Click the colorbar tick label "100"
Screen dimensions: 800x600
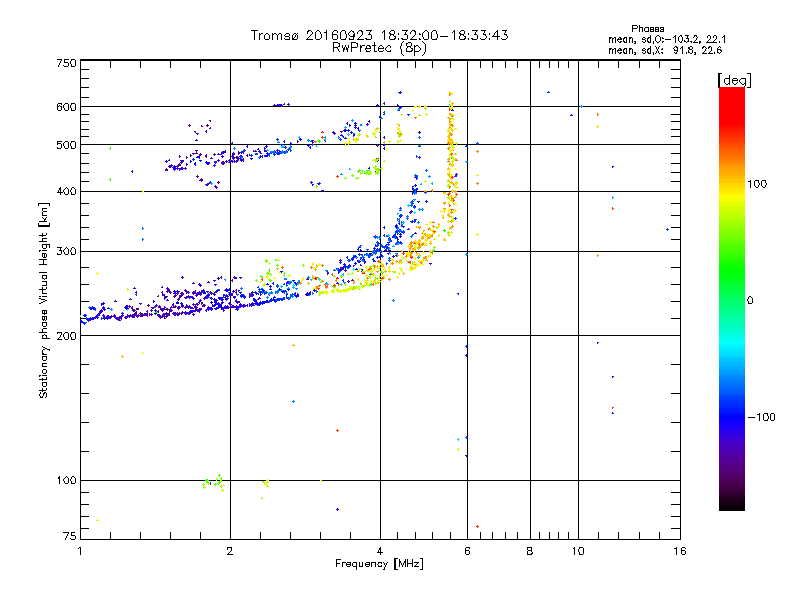(757, 184)
